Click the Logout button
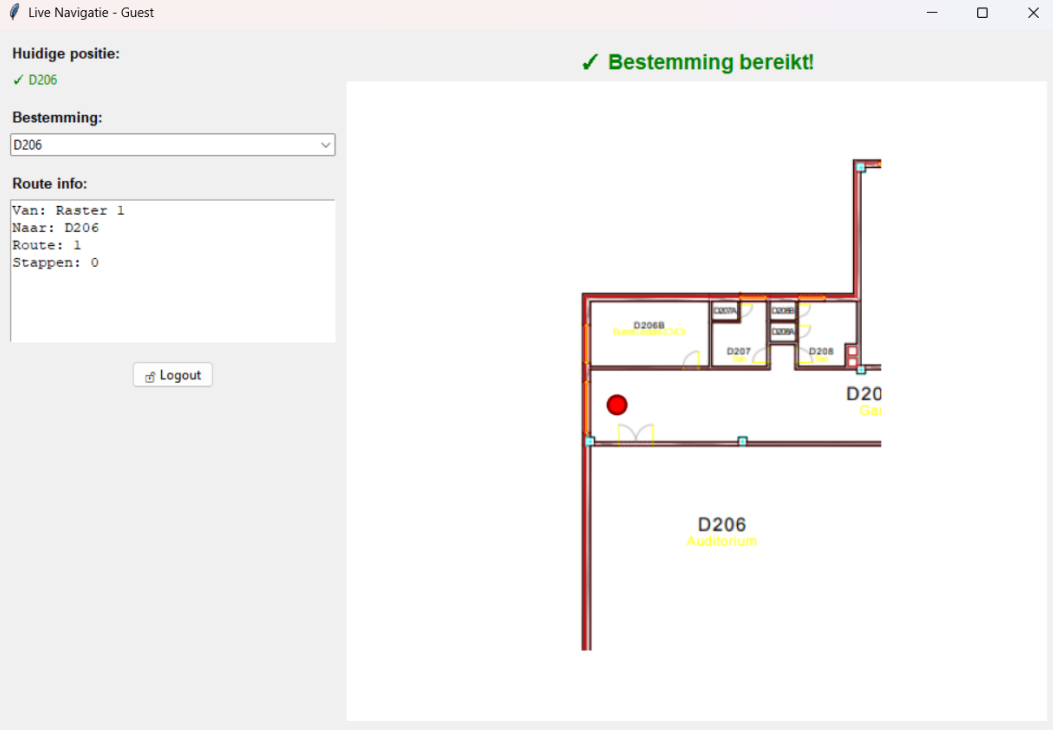 [173, 375]
